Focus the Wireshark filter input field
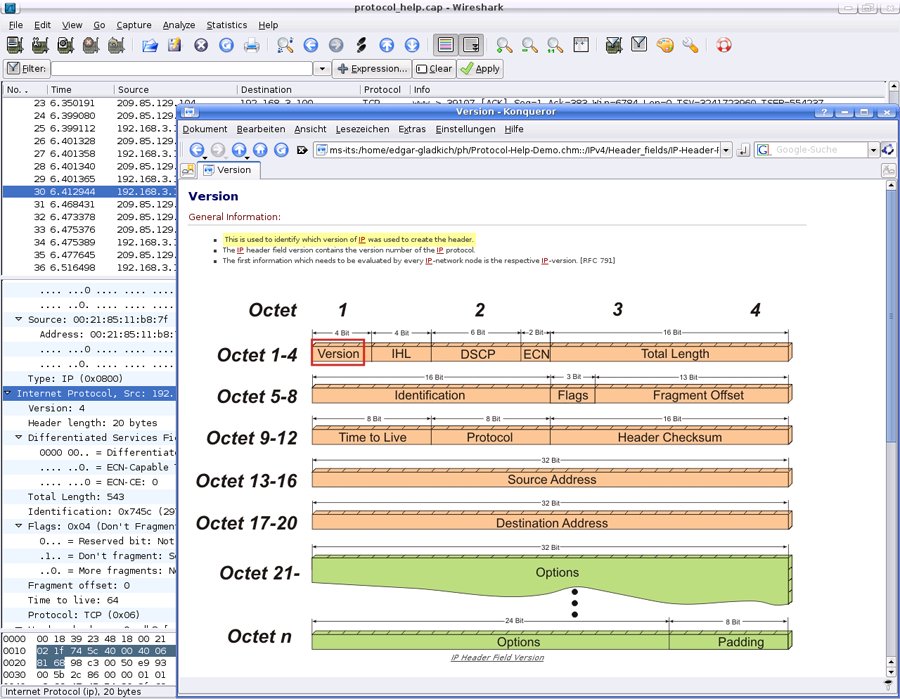Screen dimensions: 900x699 click(182, 69)
